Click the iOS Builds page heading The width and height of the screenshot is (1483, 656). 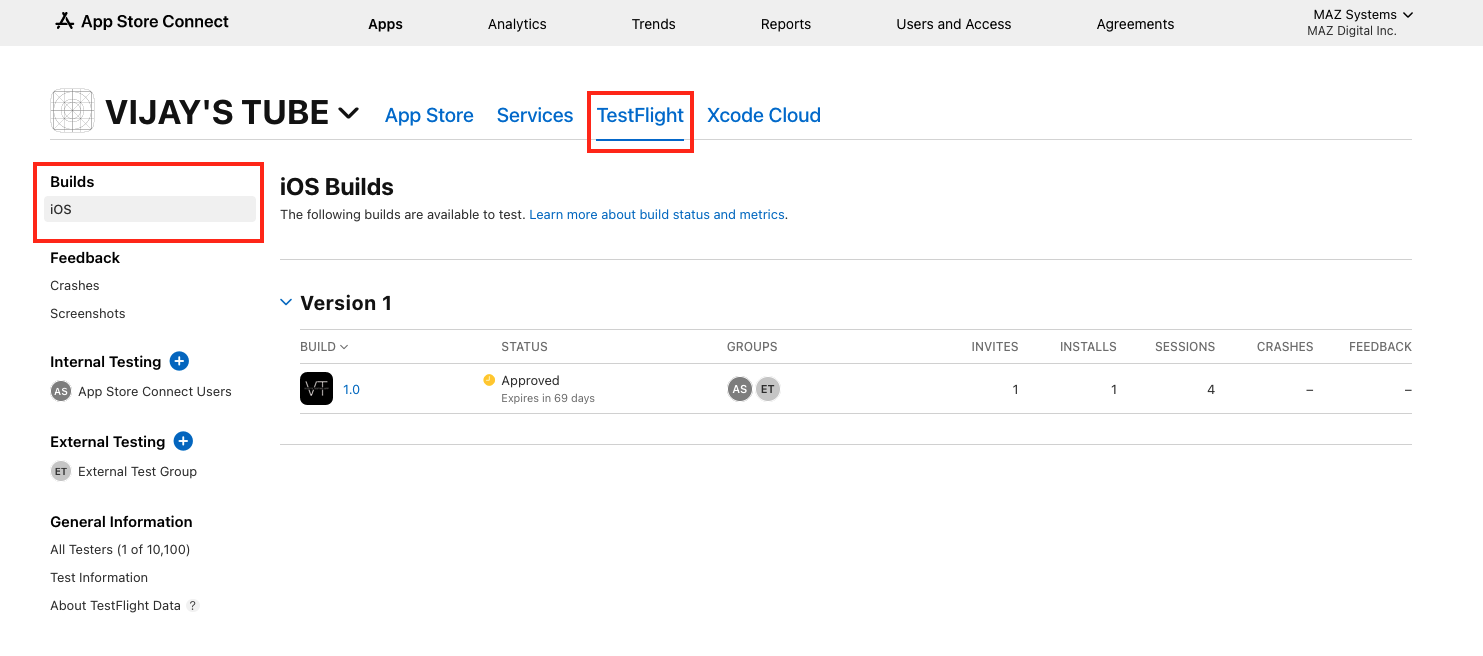(337, 187)
